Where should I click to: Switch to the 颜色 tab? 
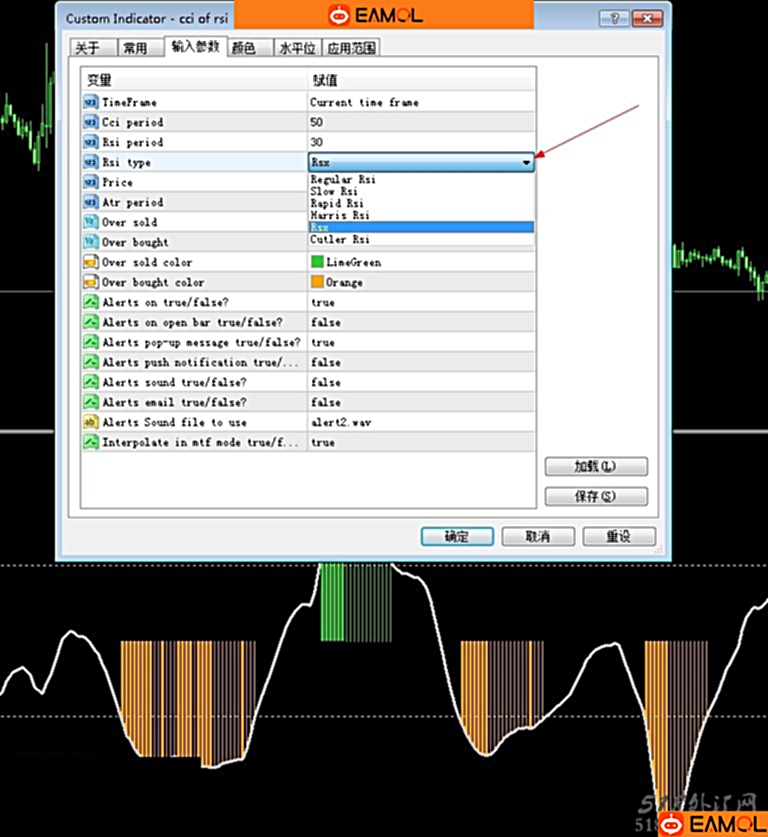point(243,48)
